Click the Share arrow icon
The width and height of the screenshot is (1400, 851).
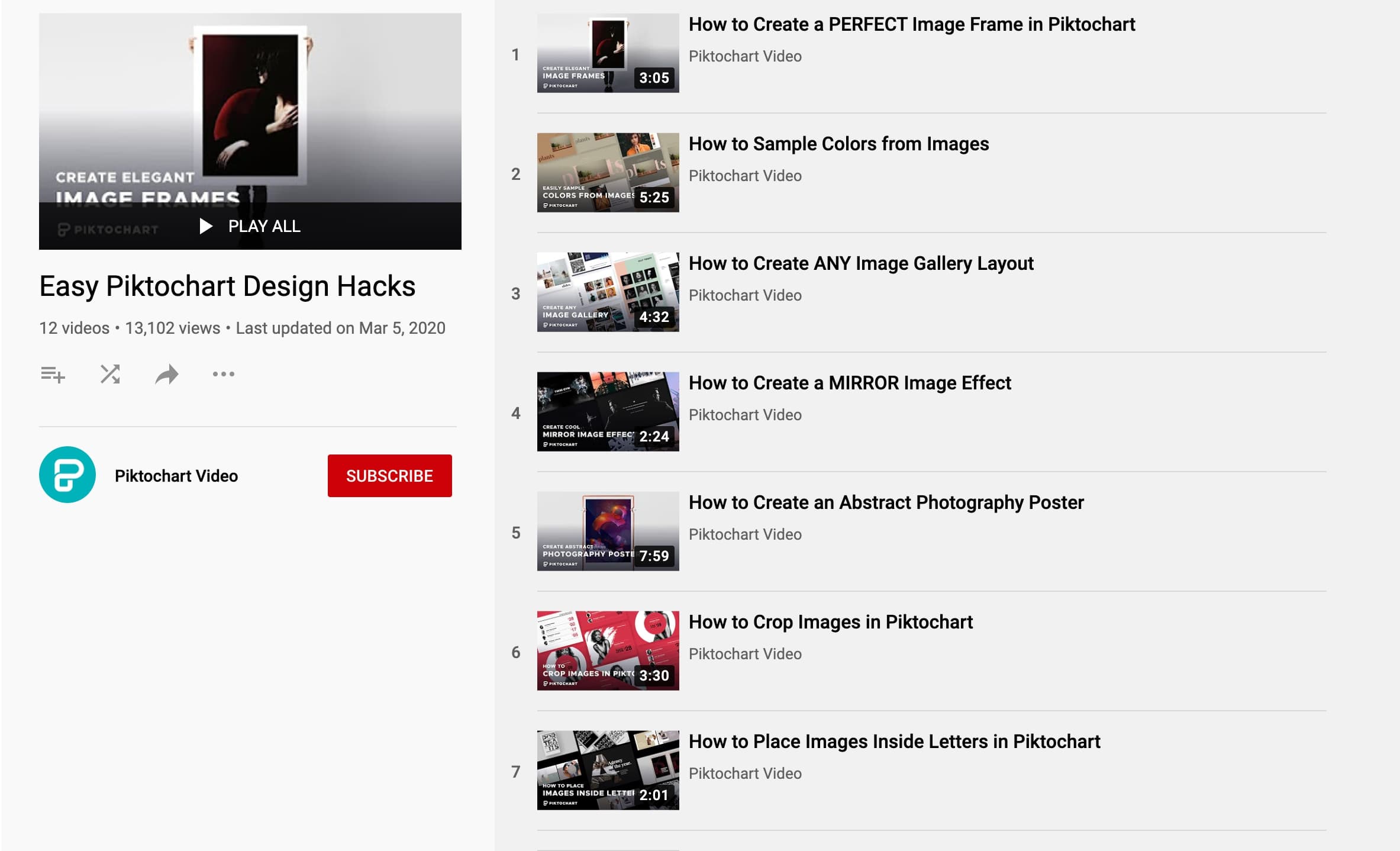(167, 374)
